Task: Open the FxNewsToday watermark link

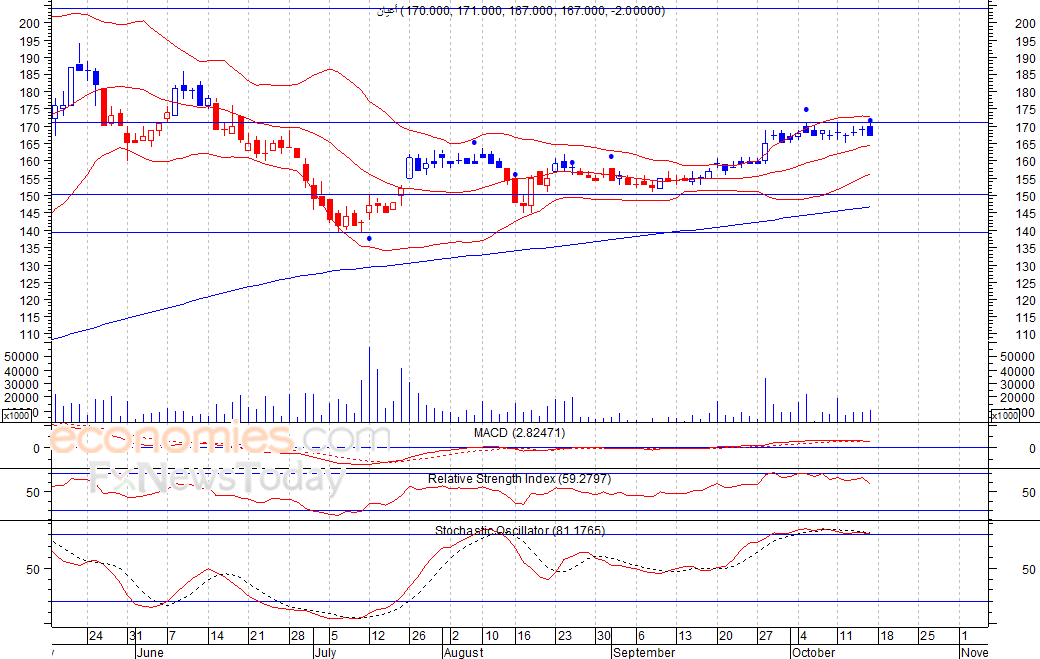Action: point(218,479)
